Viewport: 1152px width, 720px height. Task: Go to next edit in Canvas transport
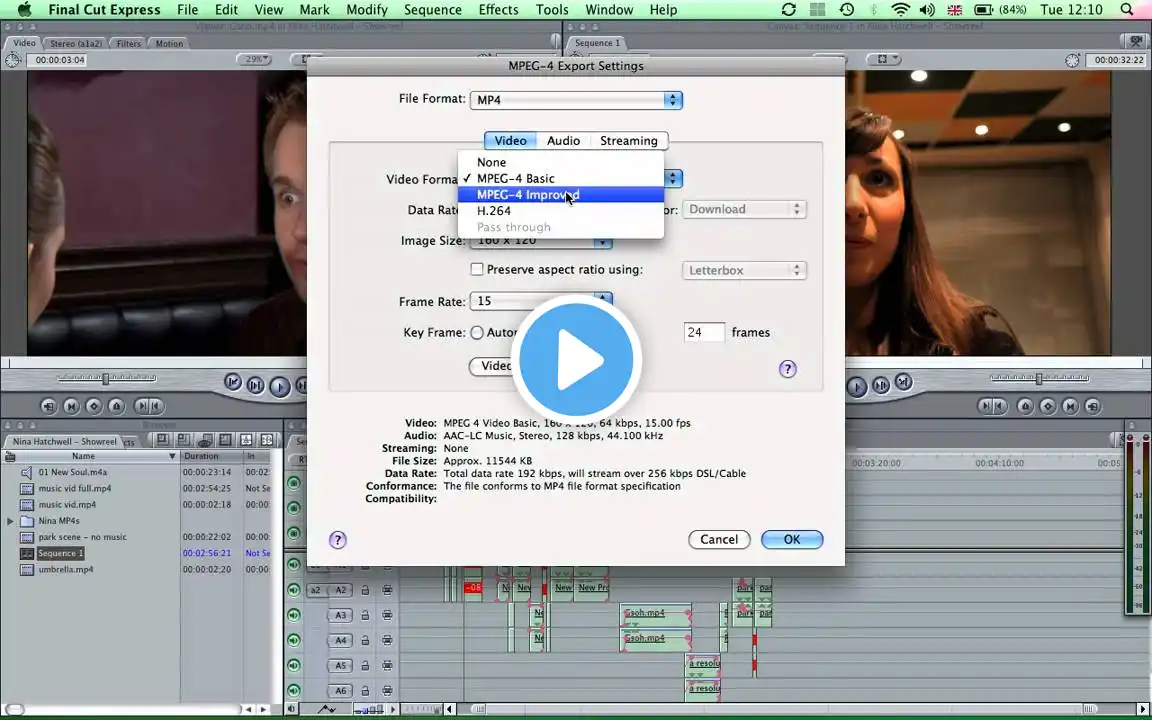click(904, 382)
